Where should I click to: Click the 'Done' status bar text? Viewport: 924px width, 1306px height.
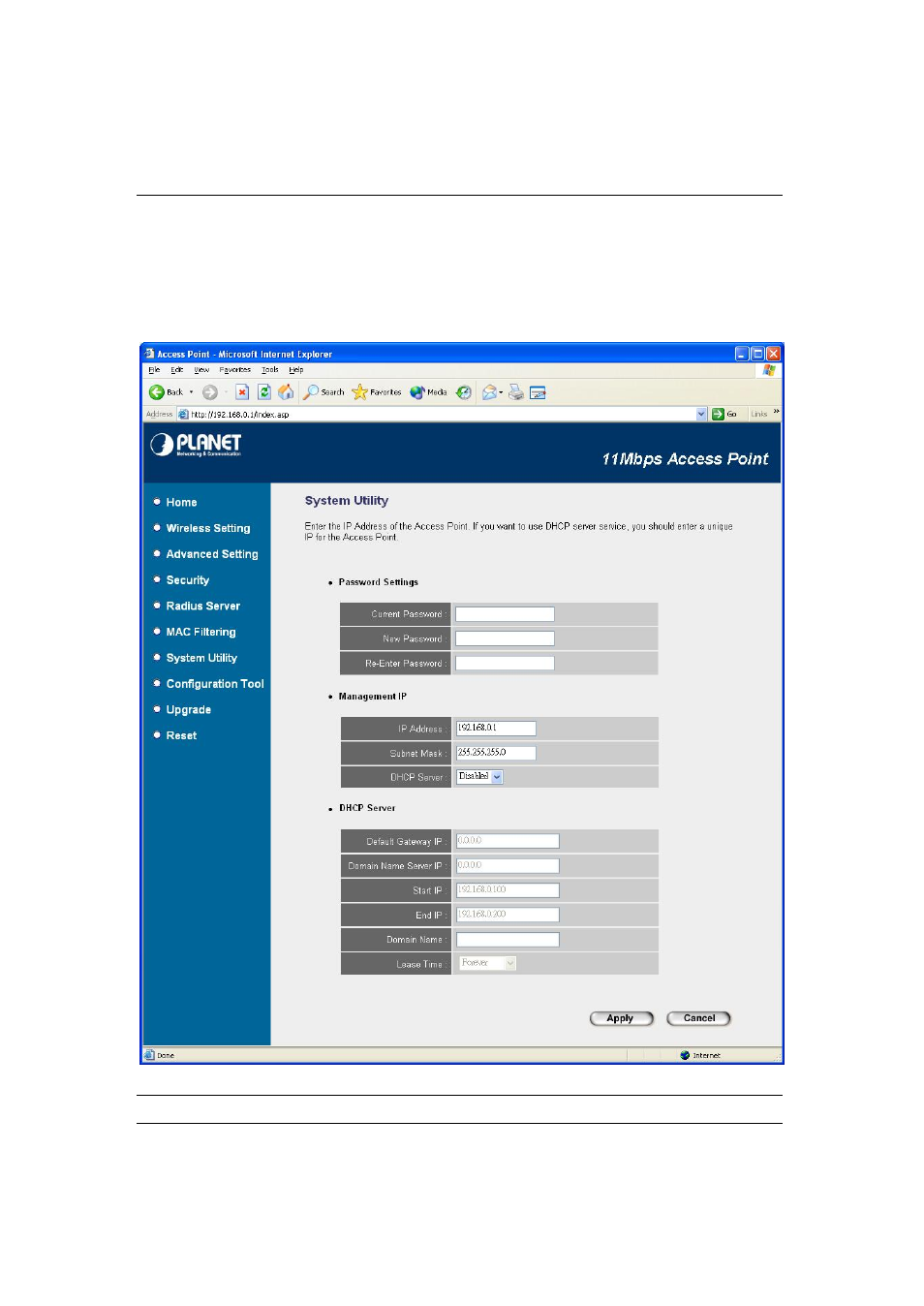point(166,1055)
